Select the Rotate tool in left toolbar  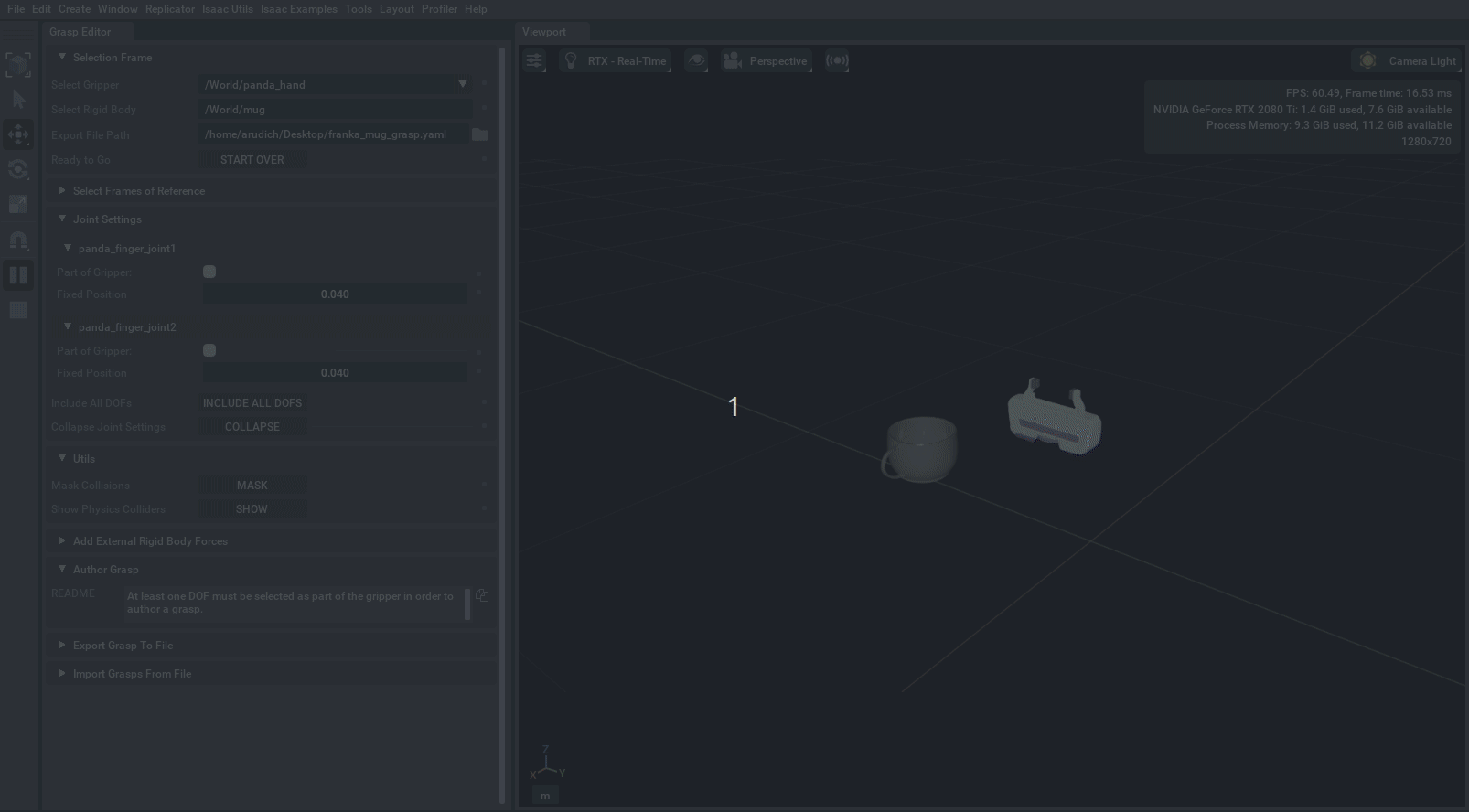tap(18, 169)
